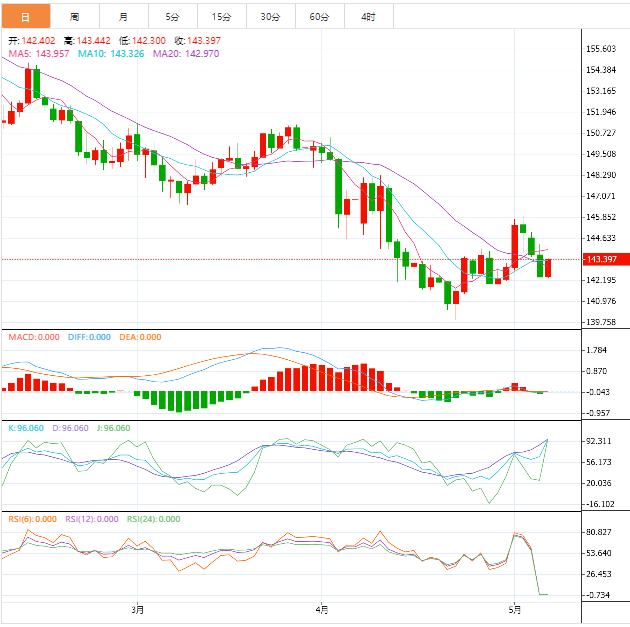The width and height of the screenshot is (630, 627).
Task: Switch to the 5分 interval tab
Action: click(172, 17)
